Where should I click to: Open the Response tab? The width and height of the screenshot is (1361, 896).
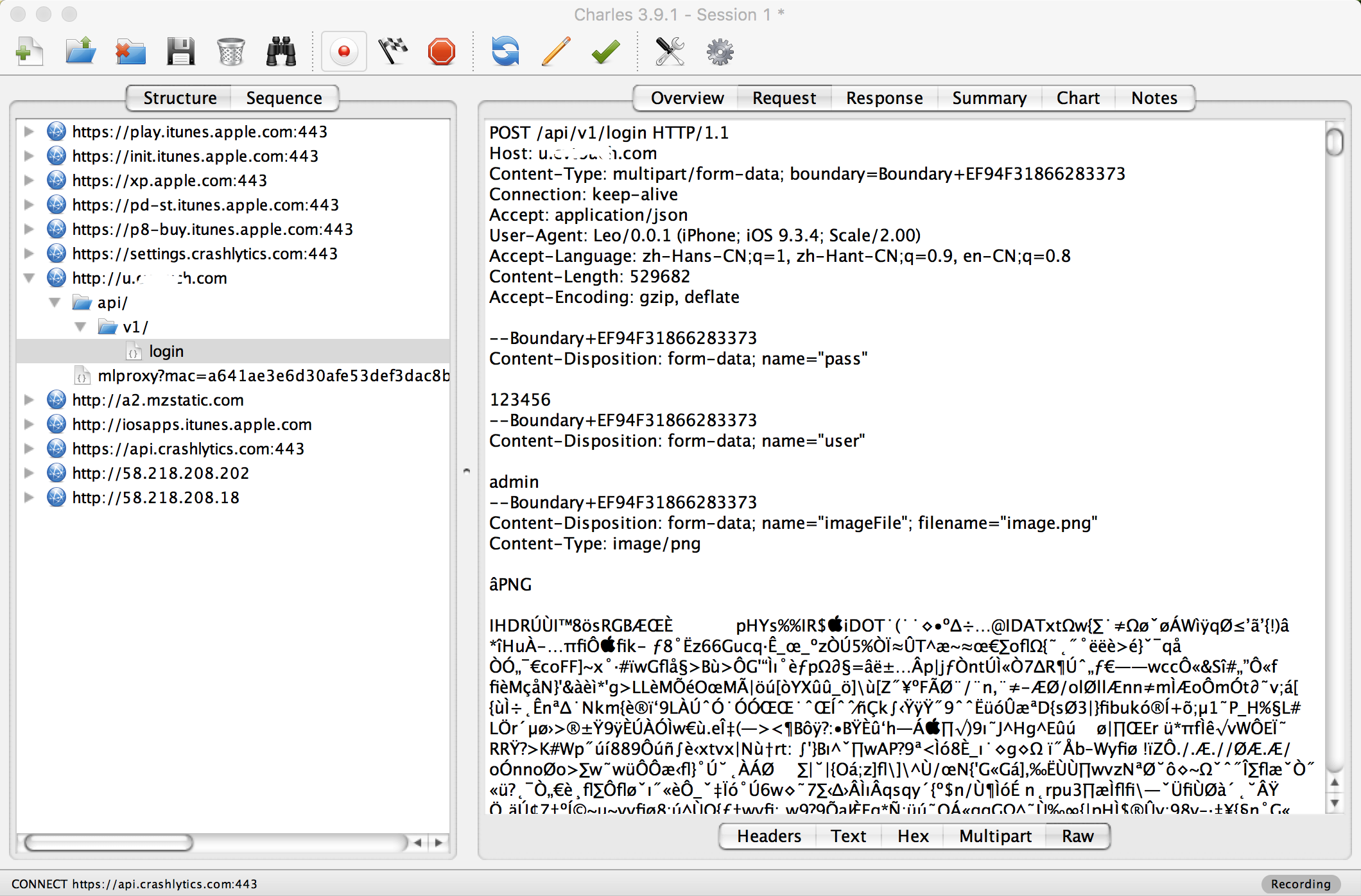coord(884,98)
